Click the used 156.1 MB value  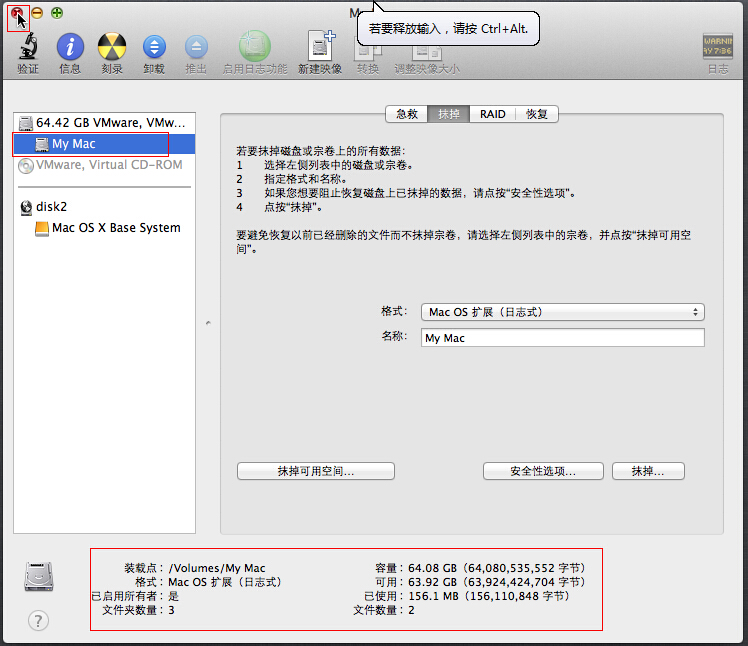tap(488, 596)
